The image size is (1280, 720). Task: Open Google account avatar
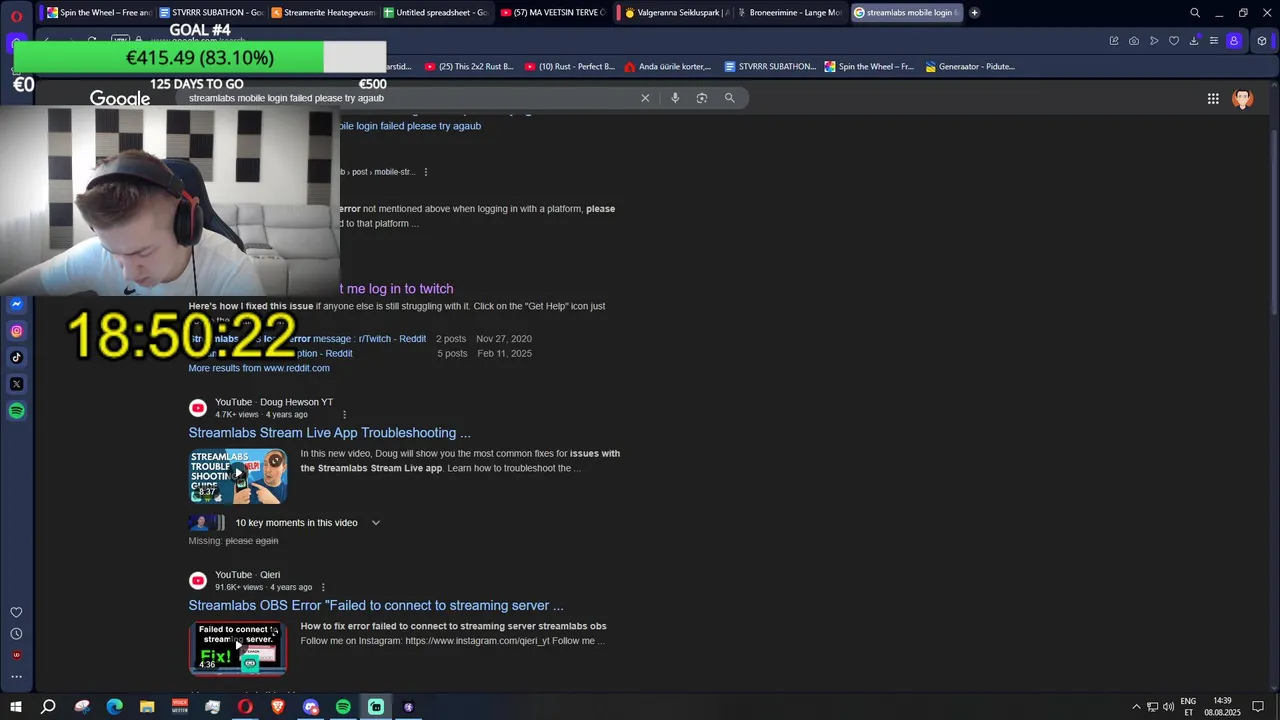point(1243,98)
